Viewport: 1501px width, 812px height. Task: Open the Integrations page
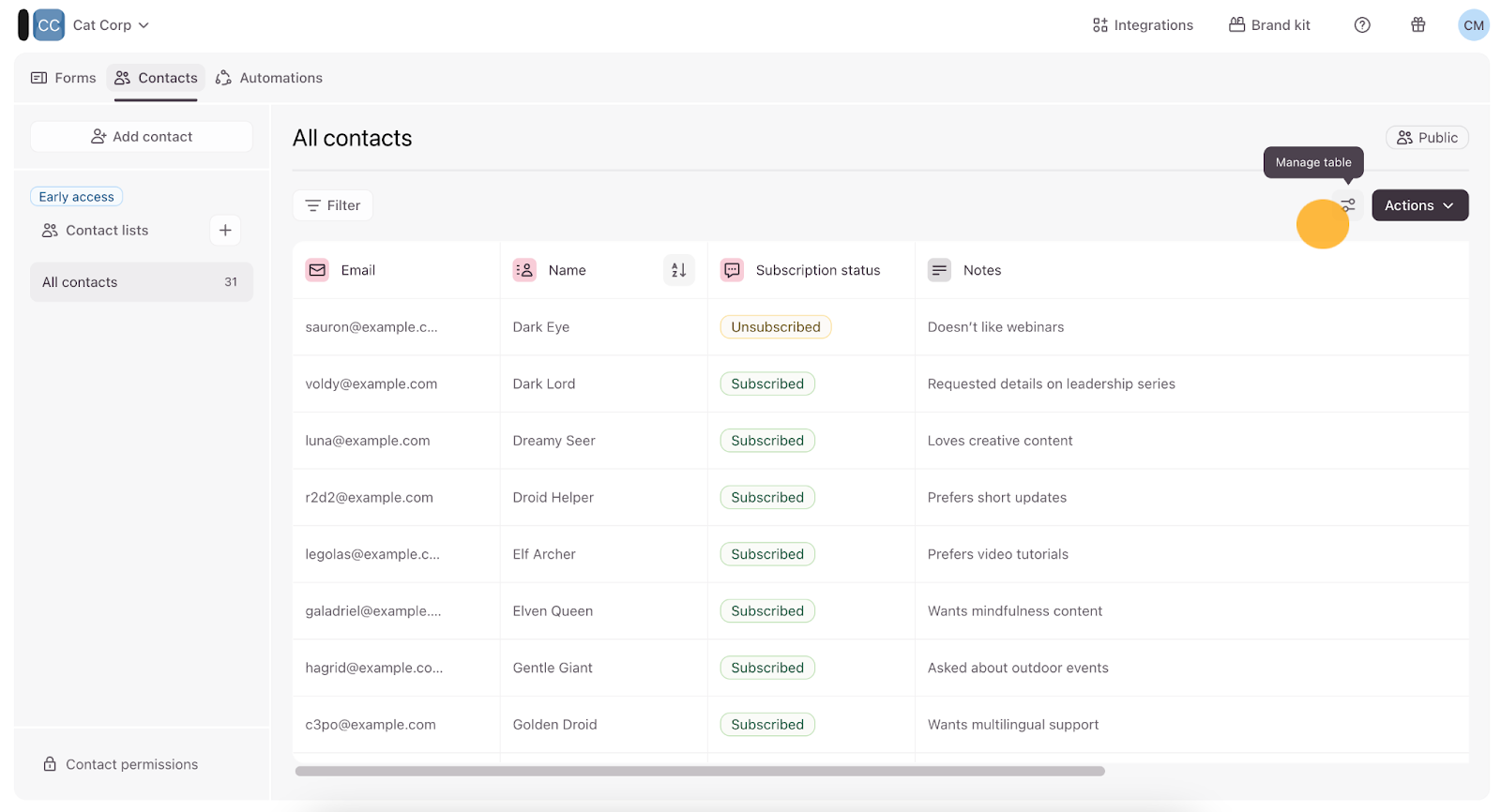(x=1143, y=25)
